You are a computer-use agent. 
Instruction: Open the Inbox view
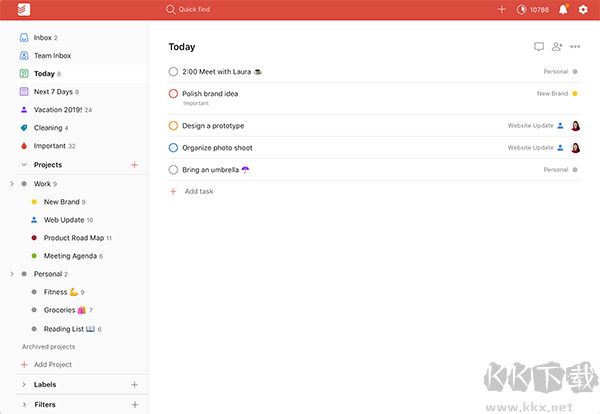(81, 37)
